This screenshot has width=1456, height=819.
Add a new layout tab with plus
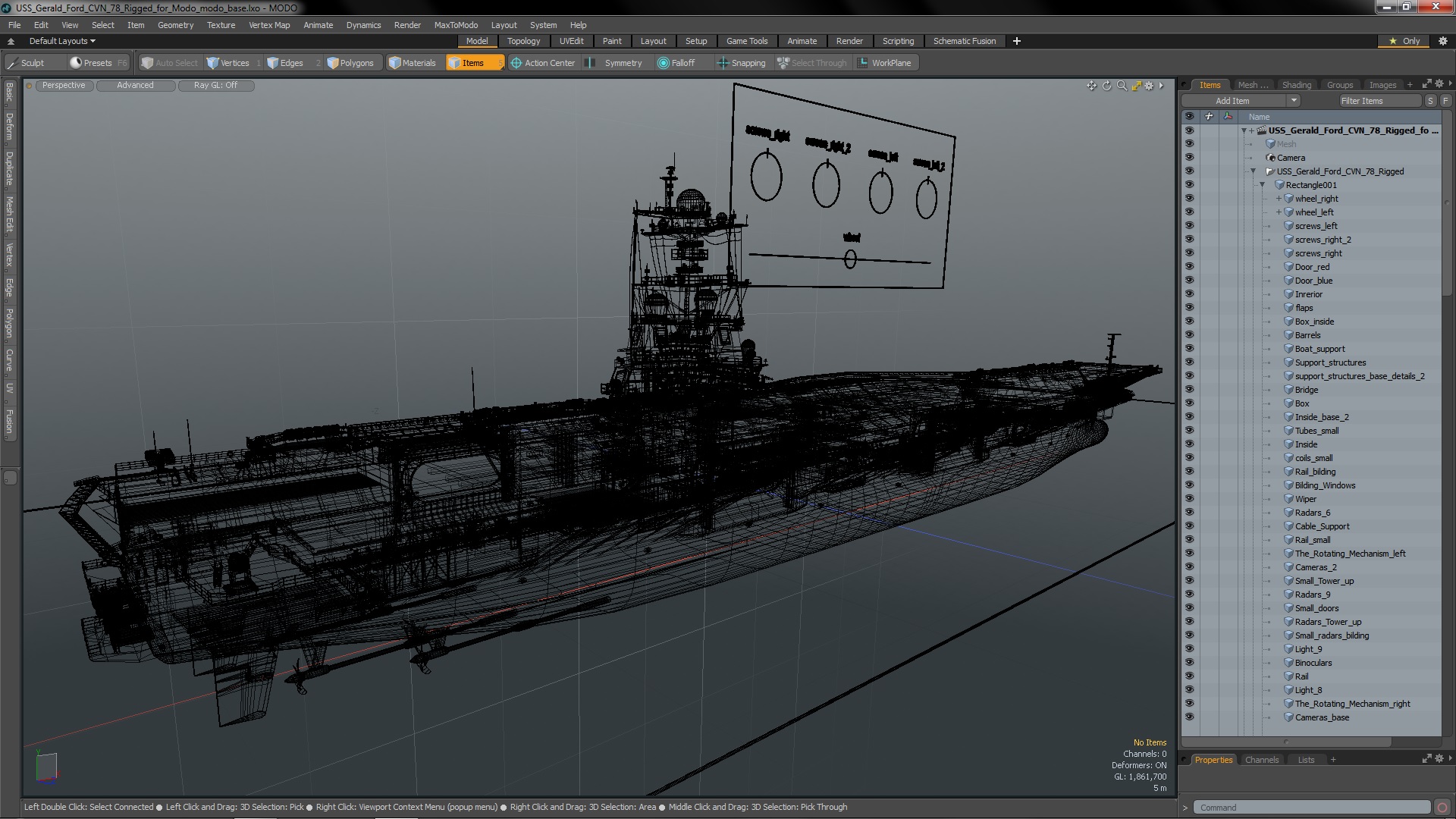pos(1017,41)
